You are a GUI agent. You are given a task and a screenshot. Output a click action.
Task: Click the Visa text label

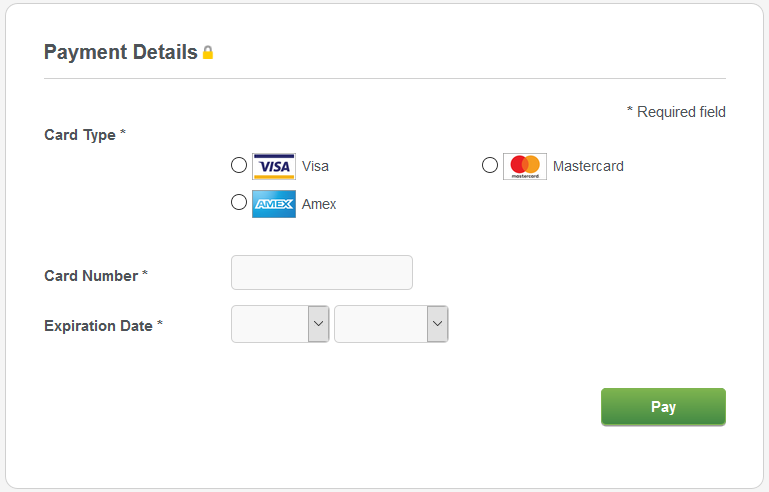coord(315,166)
